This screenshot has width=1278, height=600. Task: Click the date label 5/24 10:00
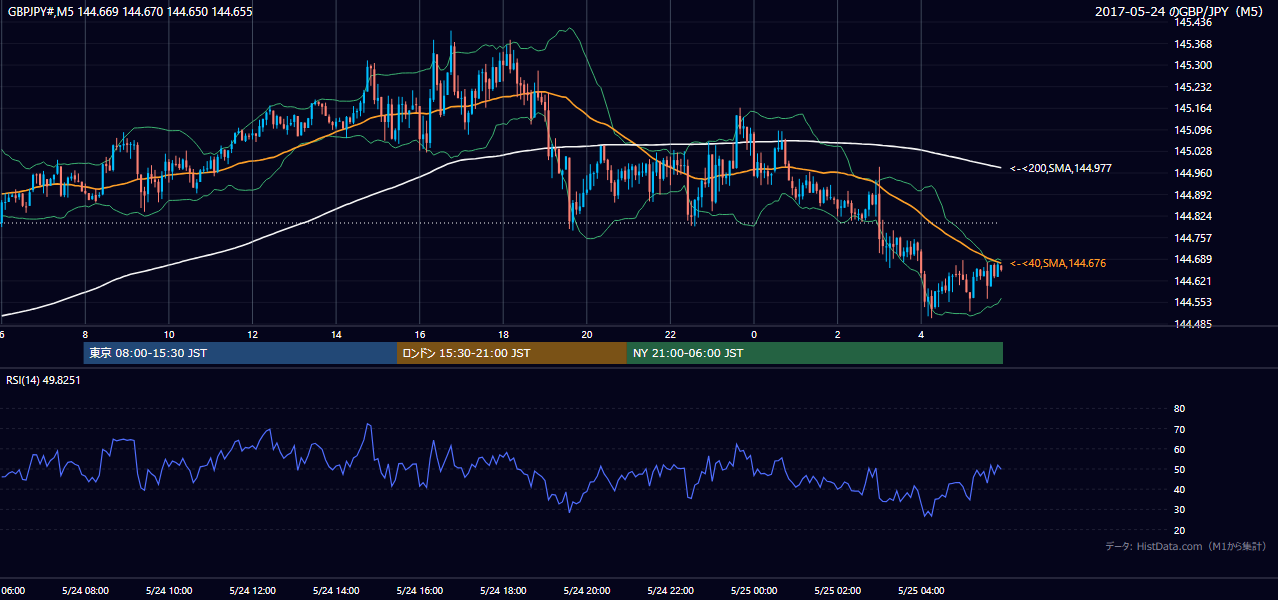(x=169, y=591)
